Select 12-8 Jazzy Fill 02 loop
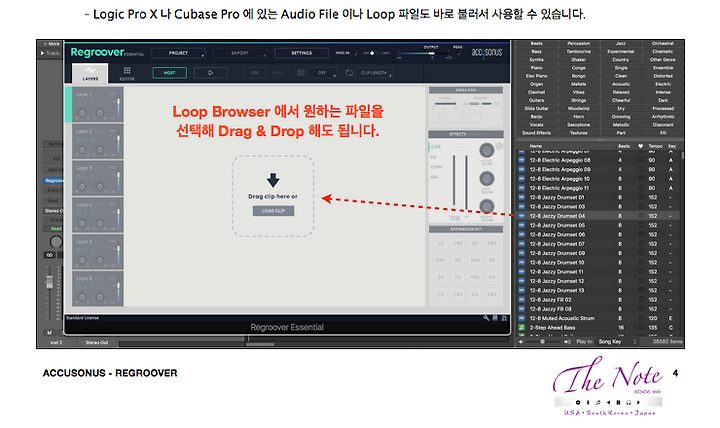This screenshot has width=720, height=428. [600, 299]
